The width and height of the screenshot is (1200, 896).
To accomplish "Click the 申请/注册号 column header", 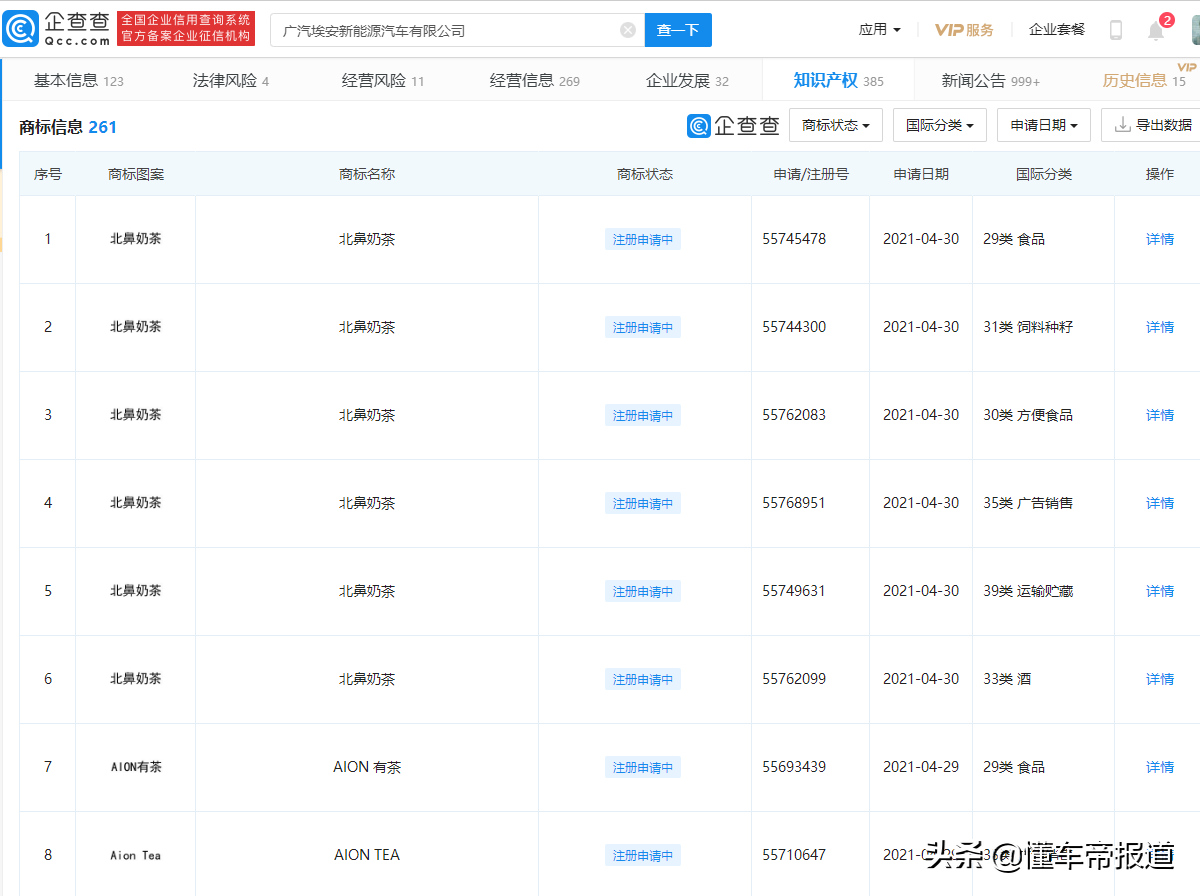I will (811, 174).
